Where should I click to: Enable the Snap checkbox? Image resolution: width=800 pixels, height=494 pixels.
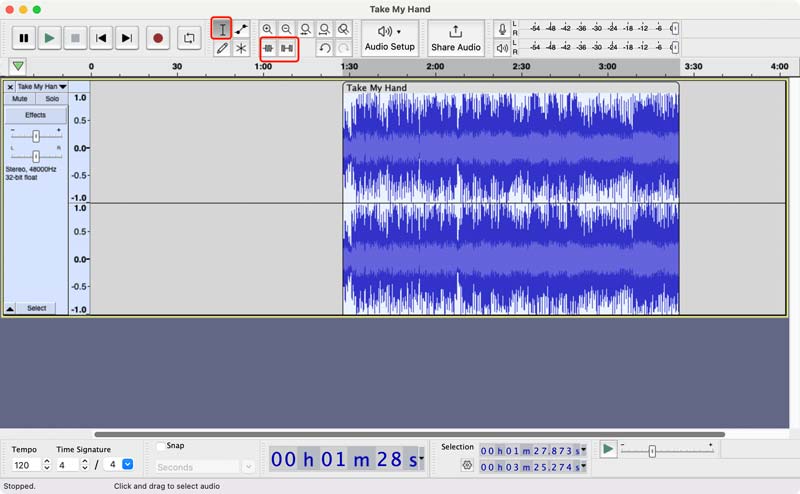[161, 446]
